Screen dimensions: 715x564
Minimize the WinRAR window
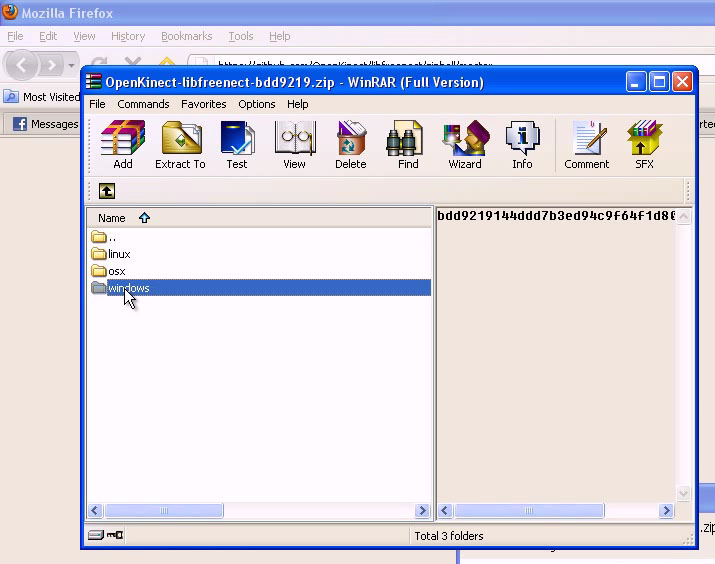636,82
